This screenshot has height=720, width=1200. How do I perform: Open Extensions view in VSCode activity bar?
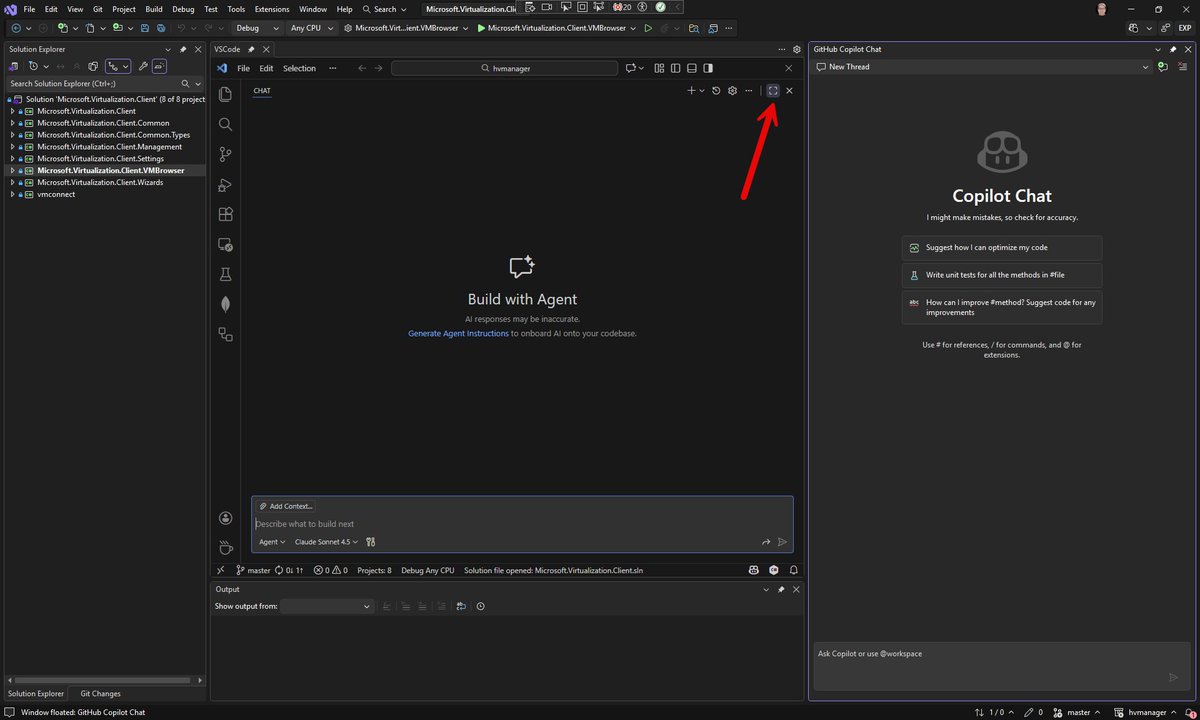pyautogui.click(x=226, y=214)
